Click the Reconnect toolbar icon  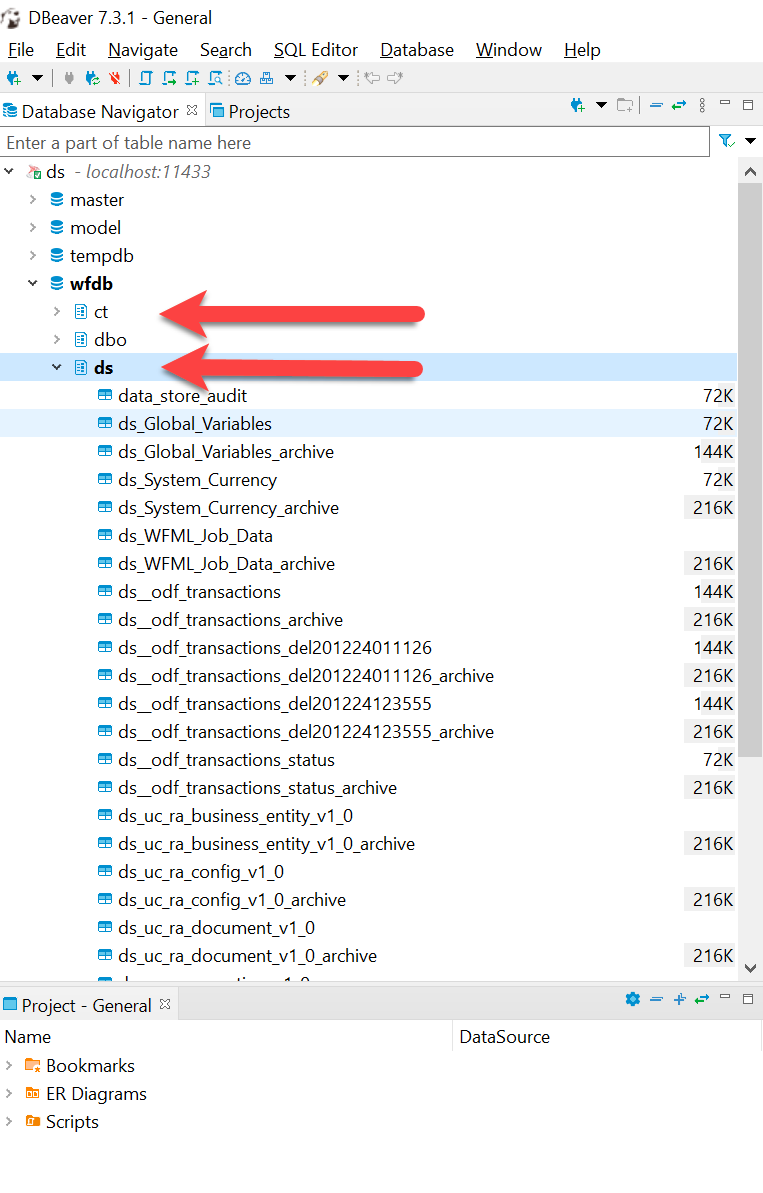click(x=92, y=78)
